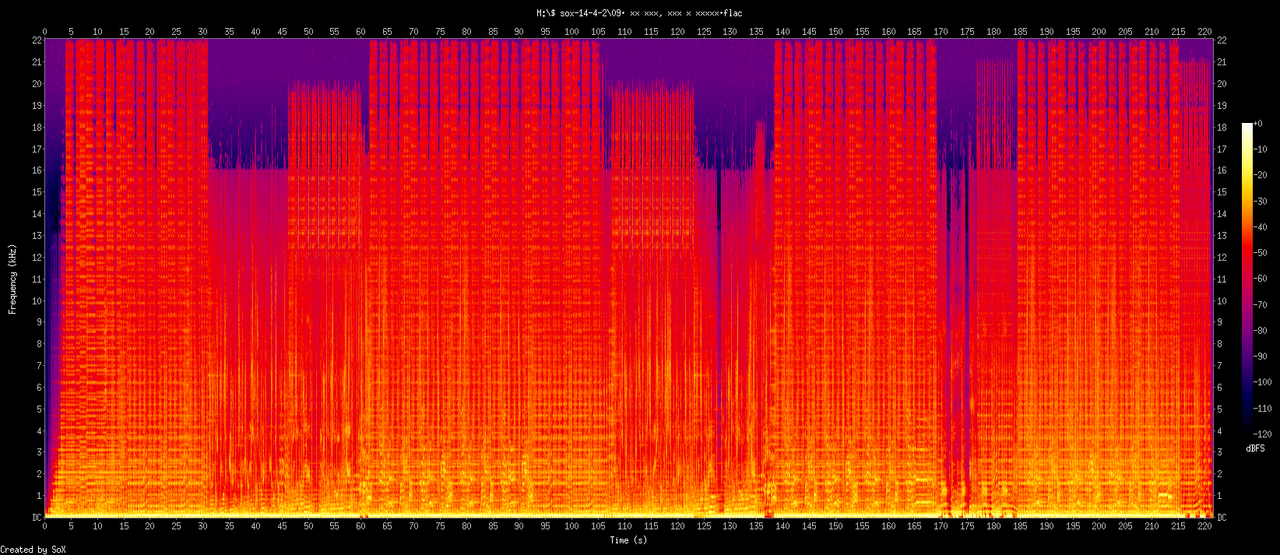The width and height of the screenshot is (1280, 555).
Task: Click '100' on the top time axis
Action: (x=571, y=31)
